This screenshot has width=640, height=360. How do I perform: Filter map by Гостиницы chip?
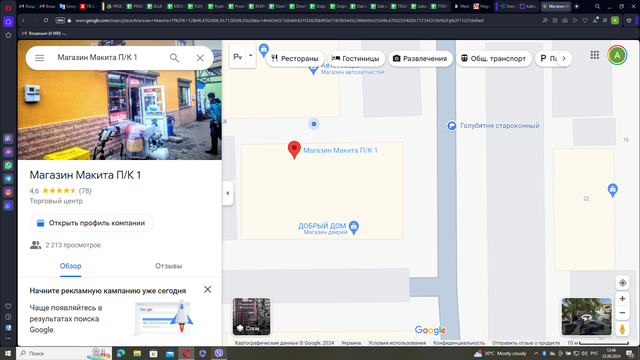pos(356,58)
